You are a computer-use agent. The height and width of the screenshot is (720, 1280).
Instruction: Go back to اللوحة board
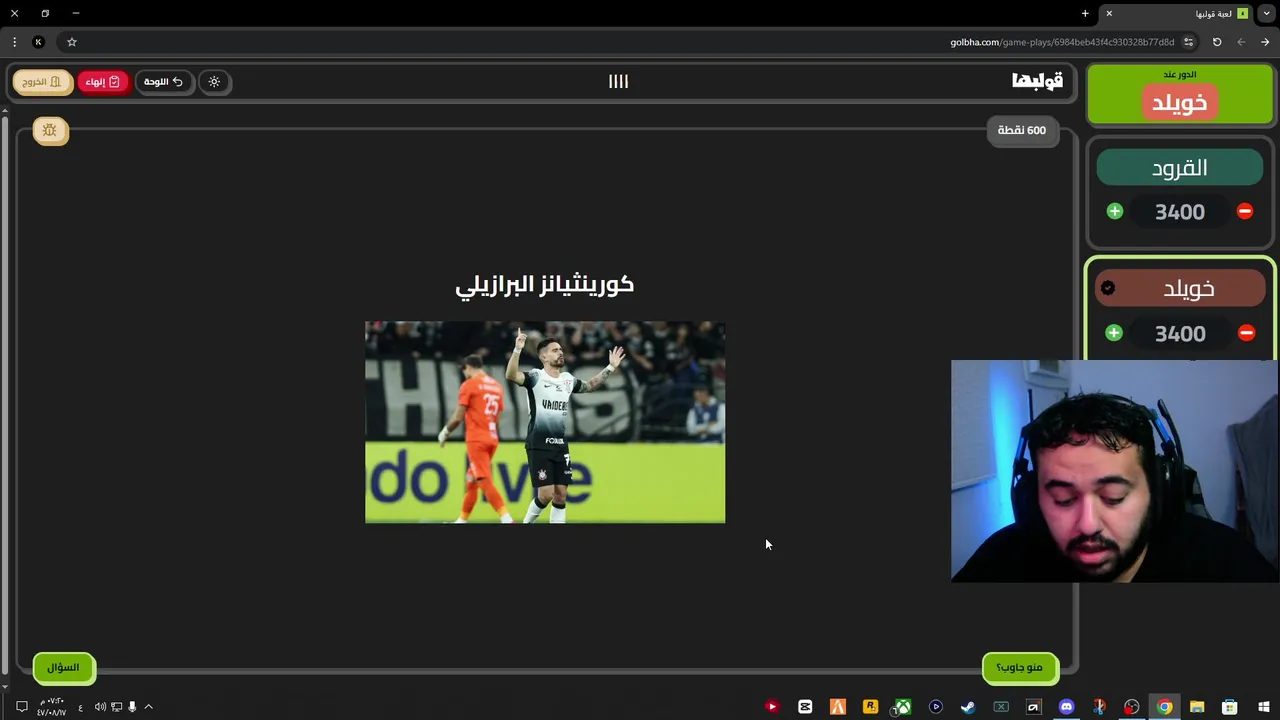(x=163, y=82)
